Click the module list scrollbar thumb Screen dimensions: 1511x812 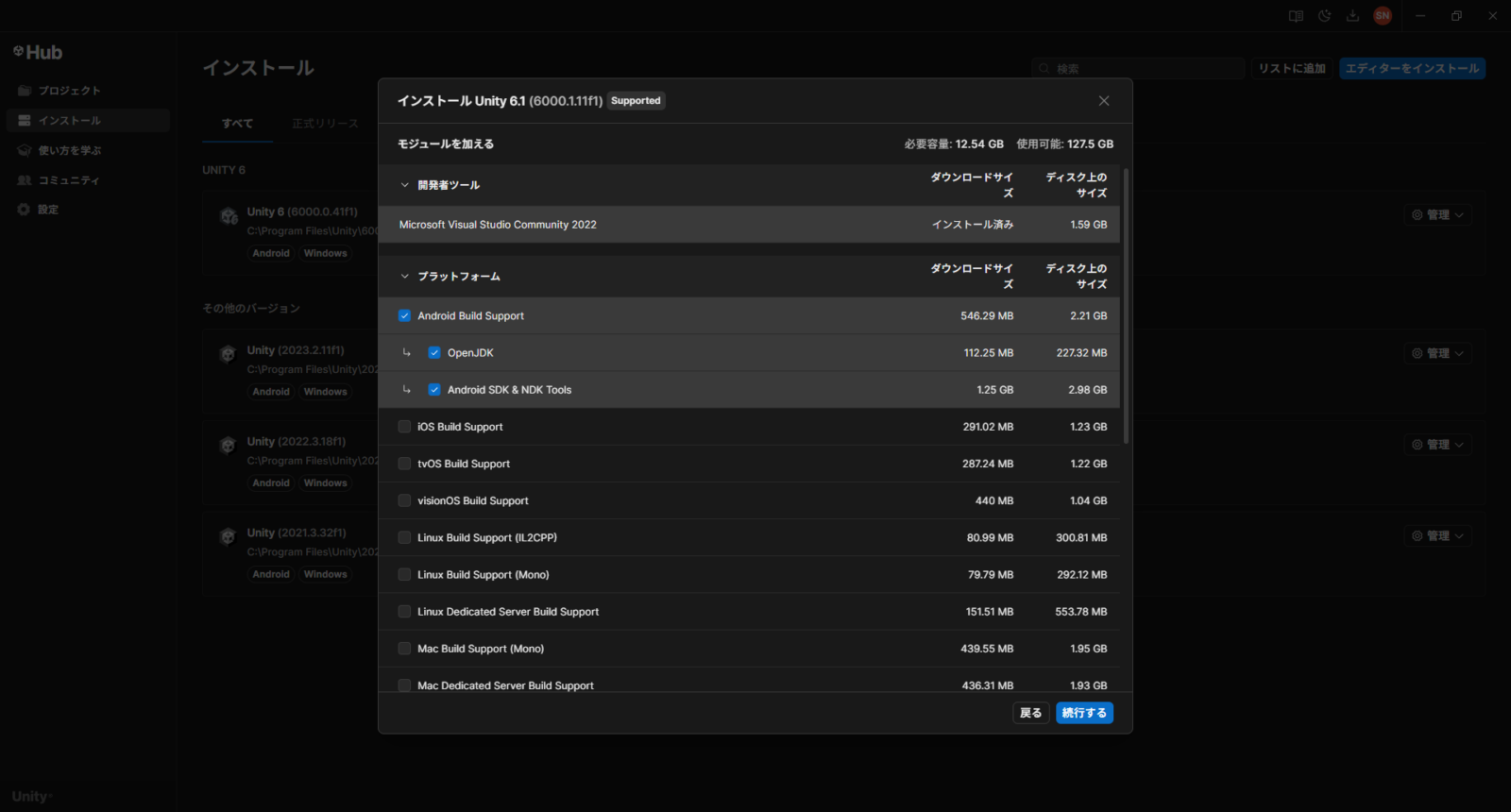[x=1126, y=307]
